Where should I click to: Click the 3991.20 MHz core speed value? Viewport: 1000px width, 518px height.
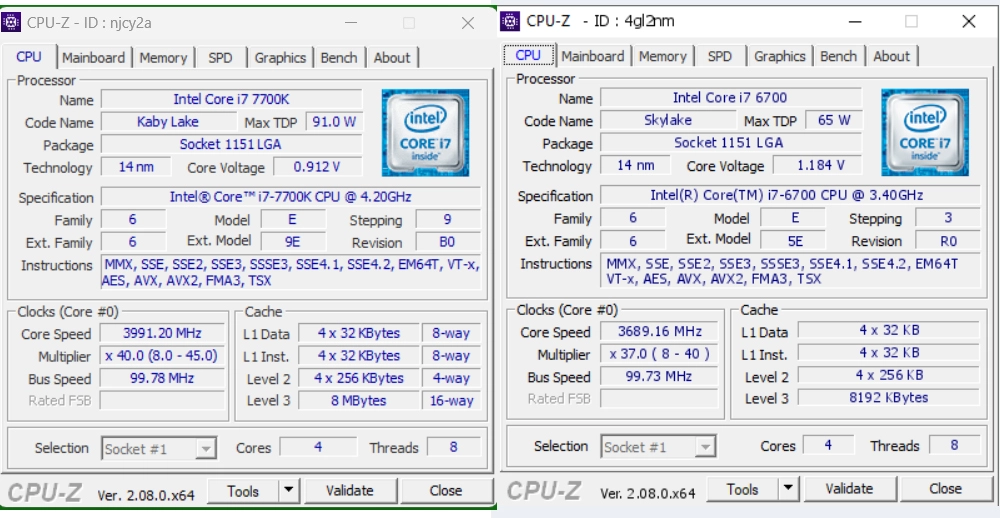click(x=162, y=333)
